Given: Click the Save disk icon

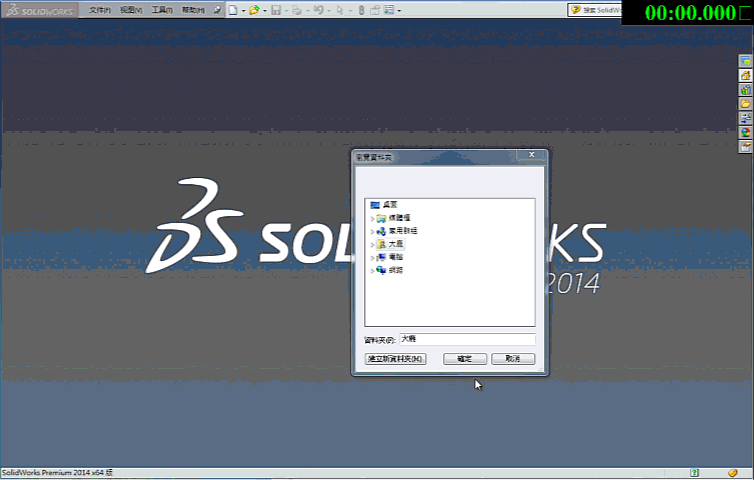Looking at the screenshot, I should [x=276, y=10].
